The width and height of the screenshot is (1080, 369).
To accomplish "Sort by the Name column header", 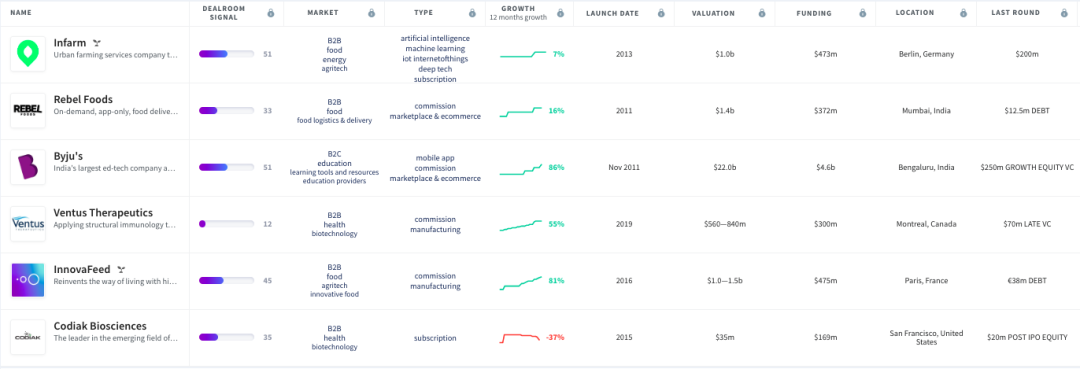I will pos(21,13).
